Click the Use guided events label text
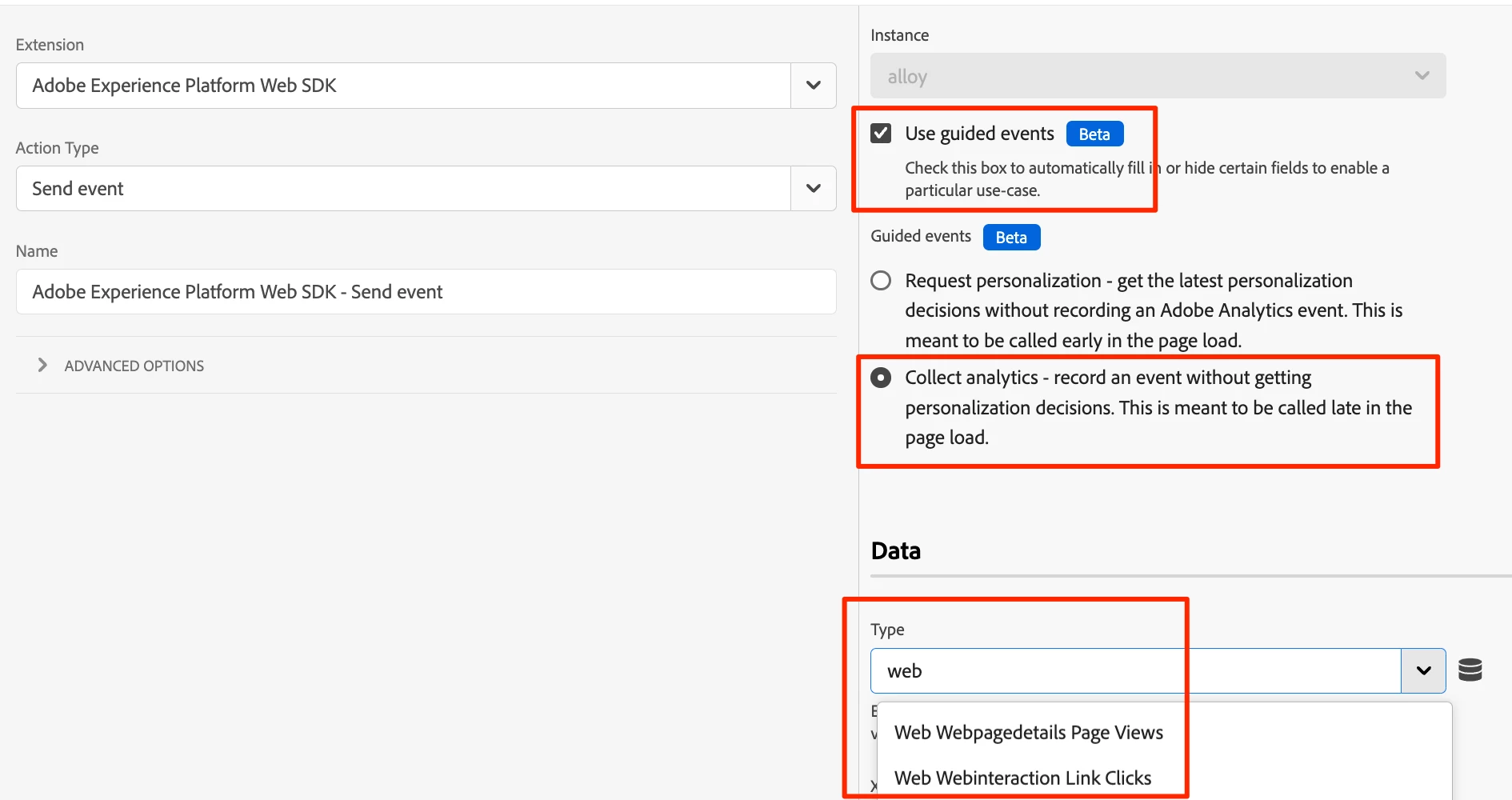Image resolution: width=1512 pixels, height=800 pixels. pos(979,134)
